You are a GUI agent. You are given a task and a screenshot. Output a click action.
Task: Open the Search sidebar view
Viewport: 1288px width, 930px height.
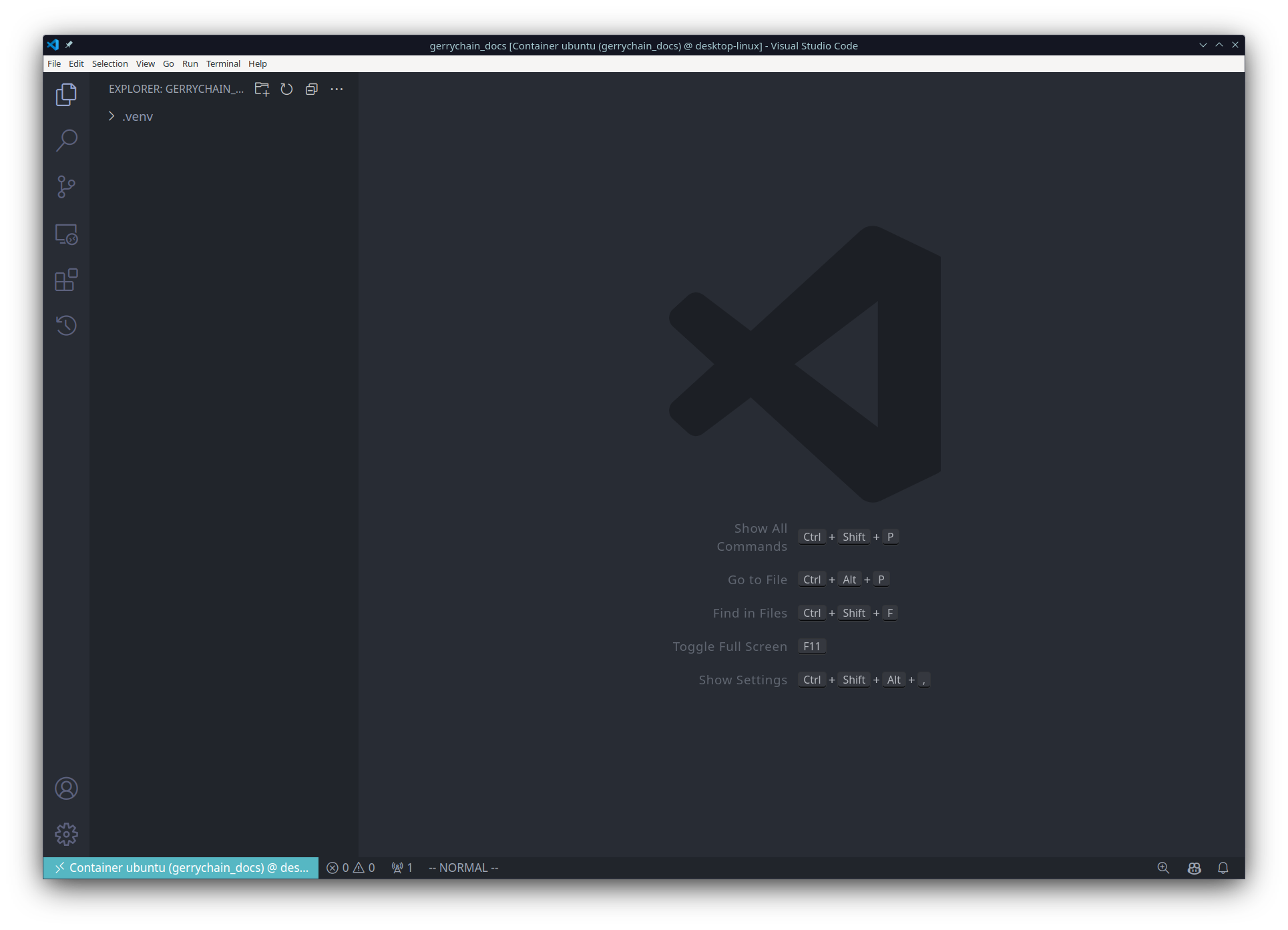[x=65, y=141]
